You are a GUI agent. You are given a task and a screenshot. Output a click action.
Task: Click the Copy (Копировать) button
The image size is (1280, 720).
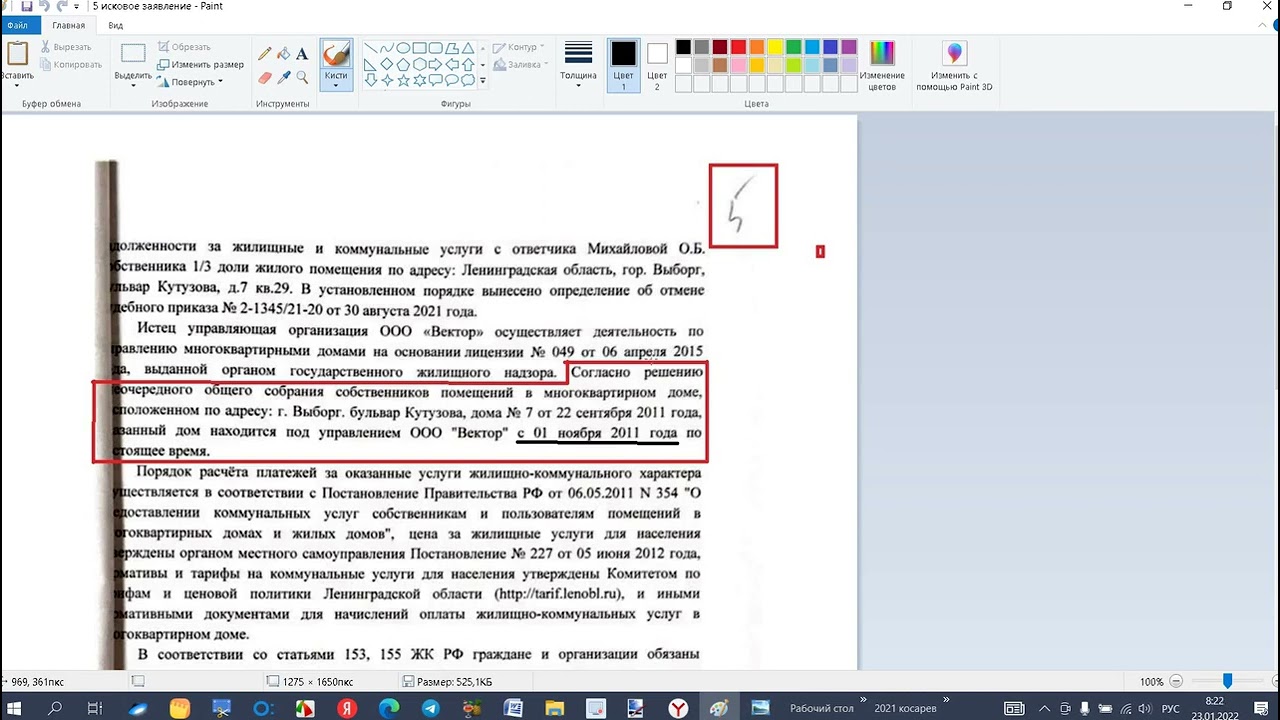[x=71, y=64]
